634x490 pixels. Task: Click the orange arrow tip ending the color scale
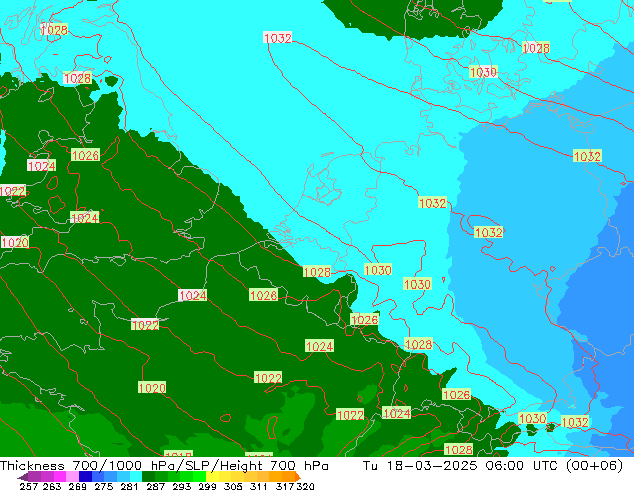point(298,477)
